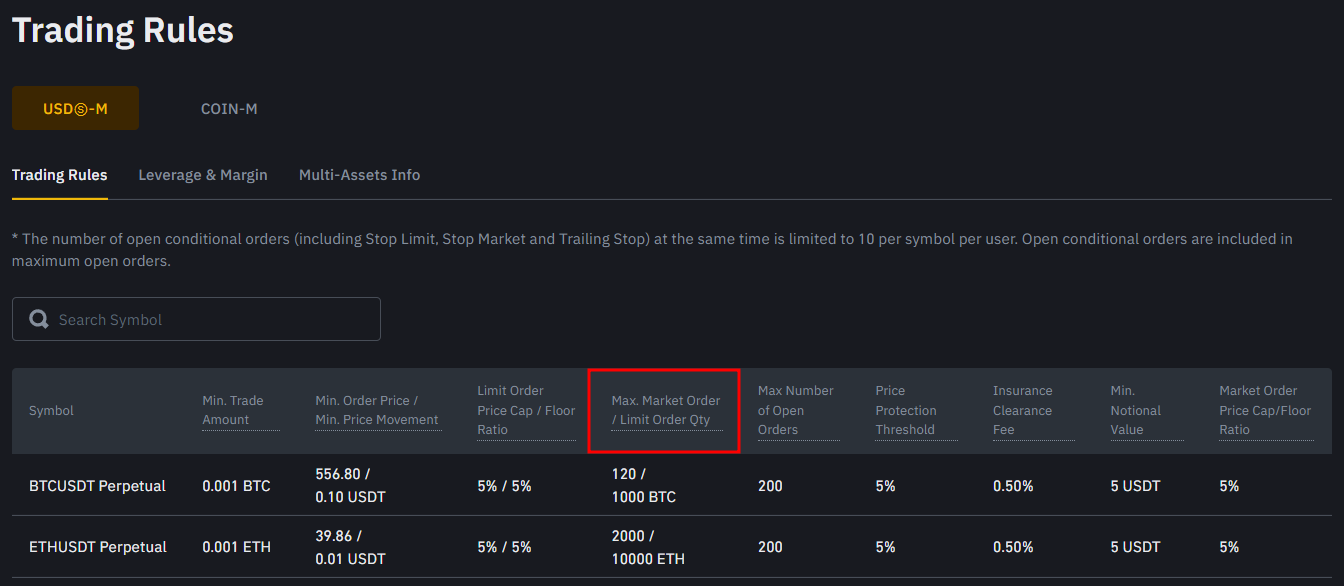Viewport: 1344px width, 586px height.
Task: Click Market Order Price Cap/Floor header
Action: click(x=1265, y=410)
